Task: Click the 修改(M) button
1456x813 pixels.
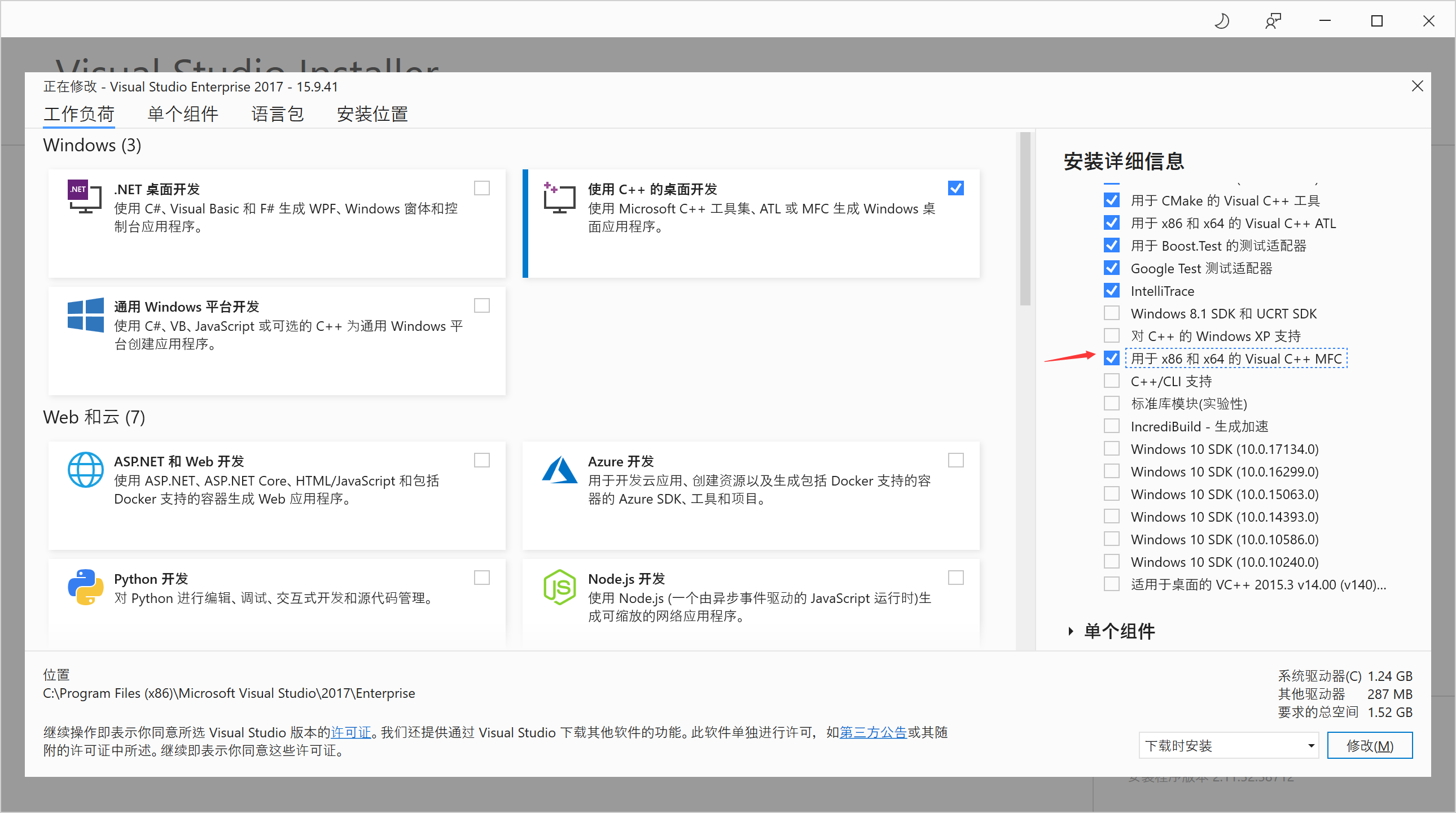Action: point(1370,745)
